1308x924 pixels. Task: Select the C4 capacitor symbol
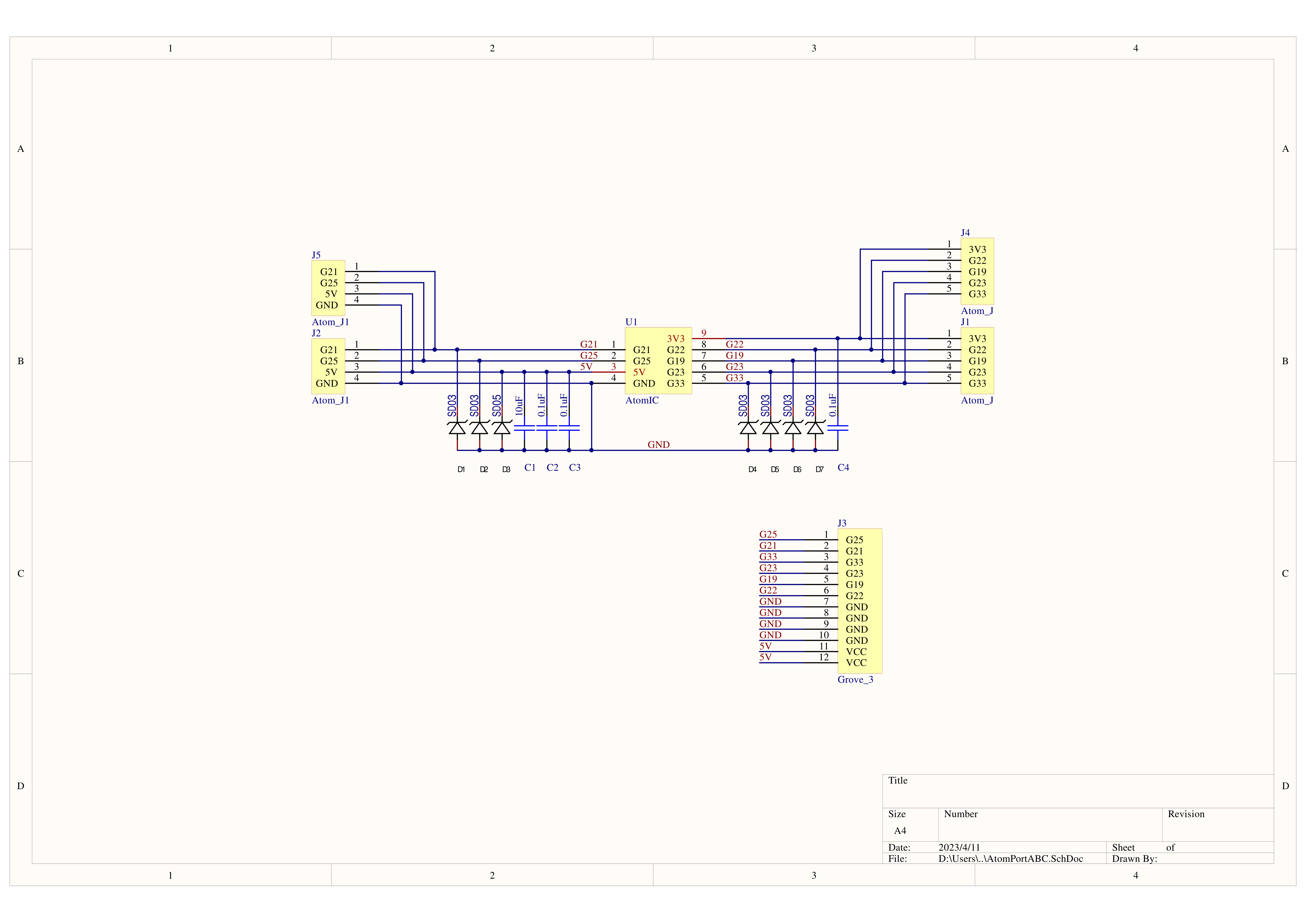pos(837,428)
